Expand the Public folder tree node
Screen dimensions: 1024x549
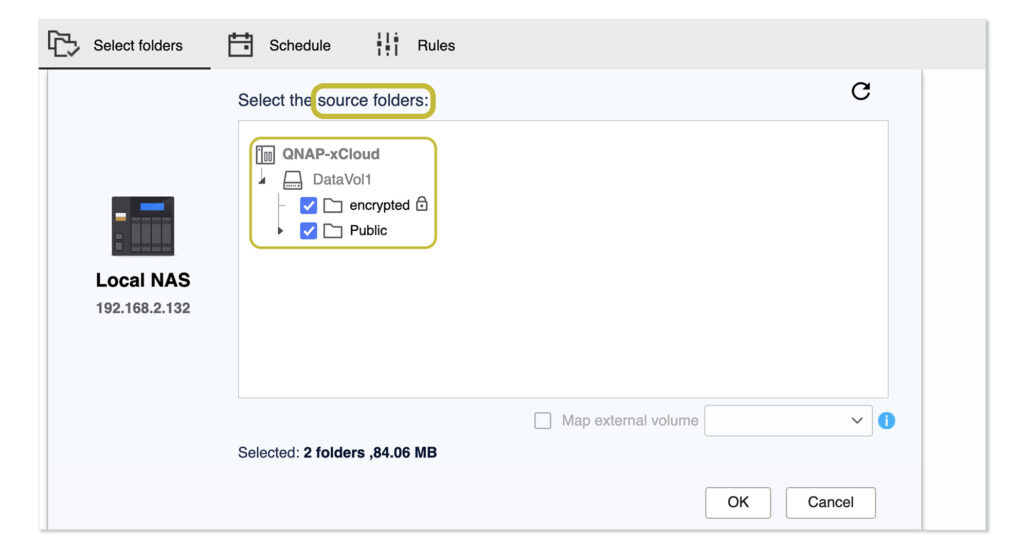tap(280, 231)
